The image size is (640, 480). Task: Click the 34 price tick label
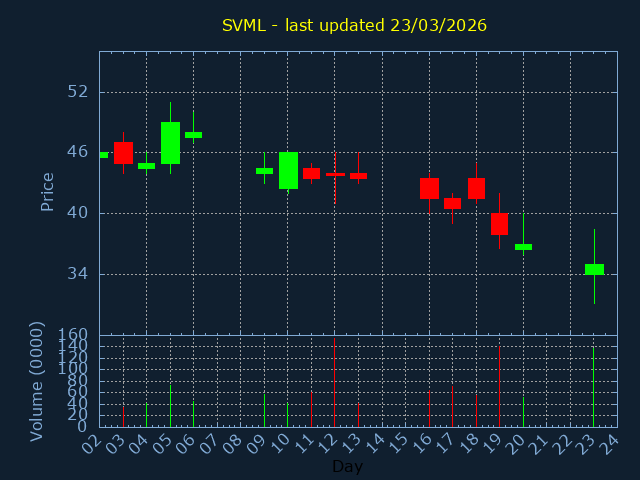(78, 274)
